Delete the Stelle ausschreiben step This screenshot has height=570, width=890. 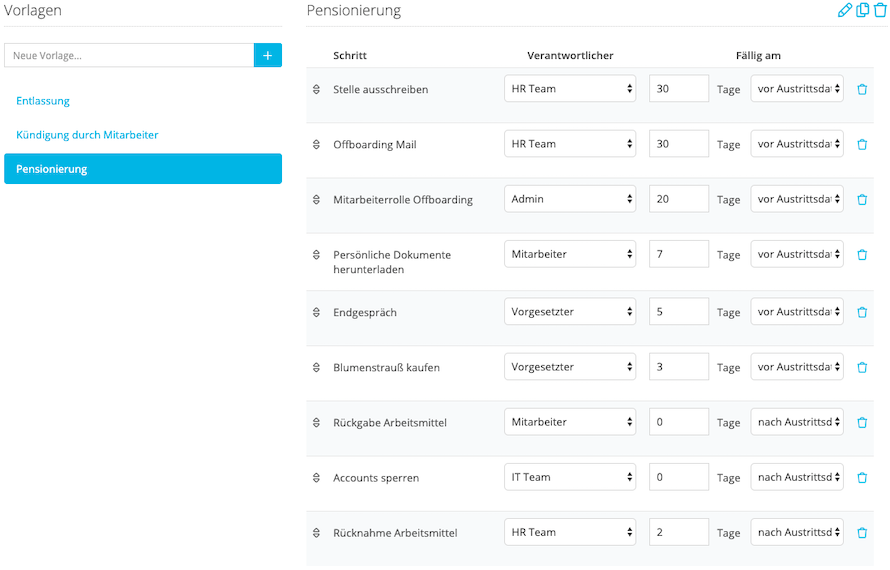click(862, 89)
